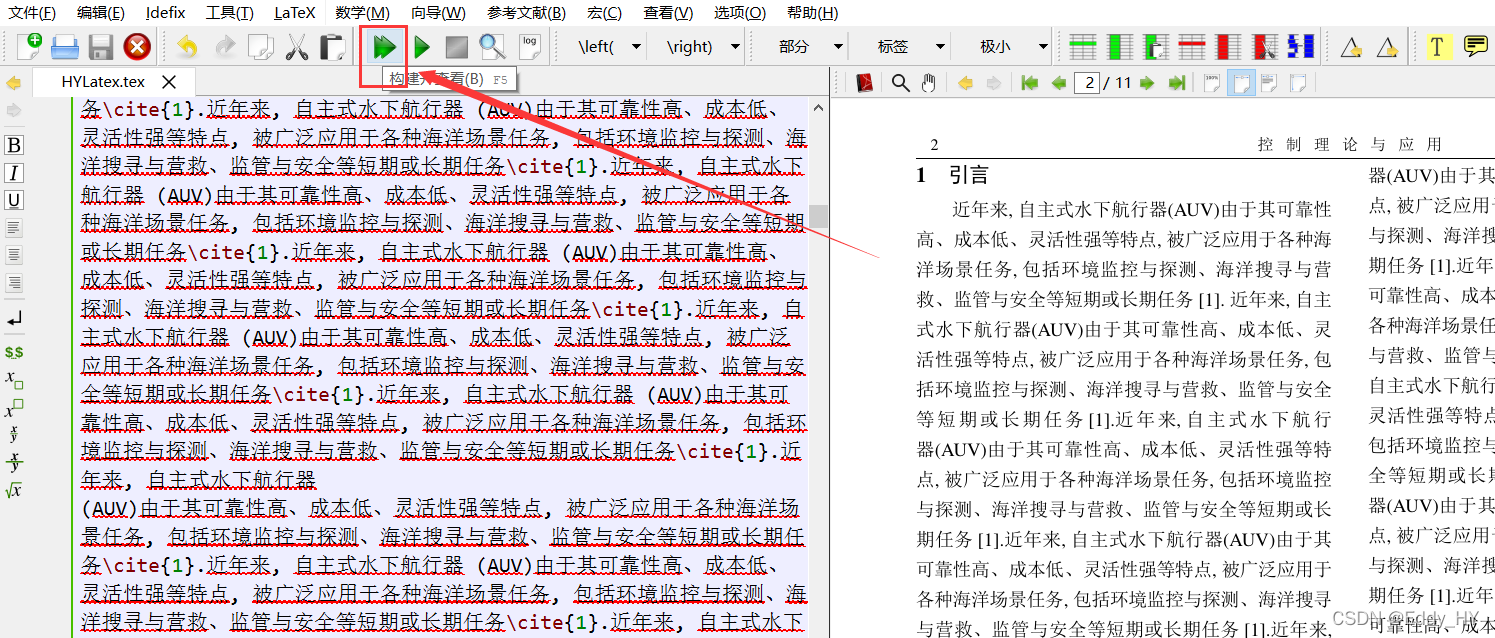The image size is (1495, 638).
Task: Open the red external PDF viewer icon
Action: (x=864, y=83)
